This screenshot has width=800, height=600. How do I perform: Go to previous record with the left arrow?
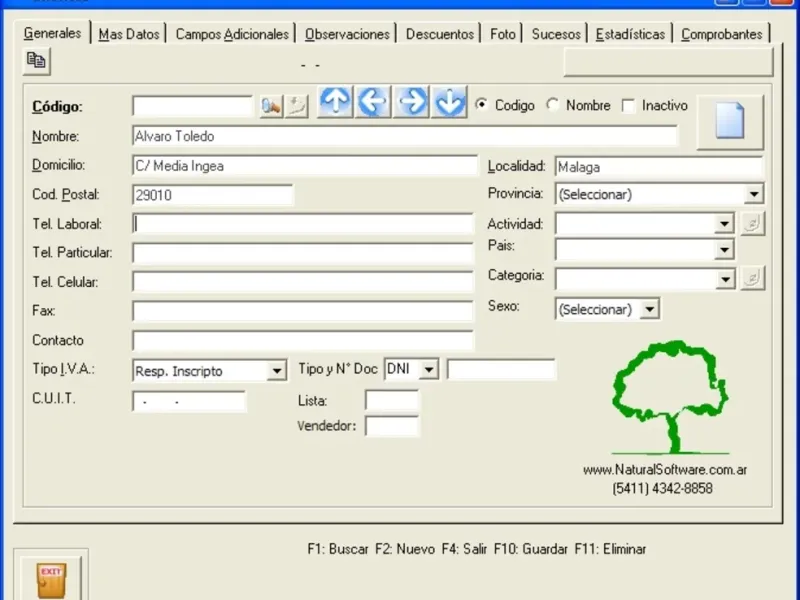373,102
